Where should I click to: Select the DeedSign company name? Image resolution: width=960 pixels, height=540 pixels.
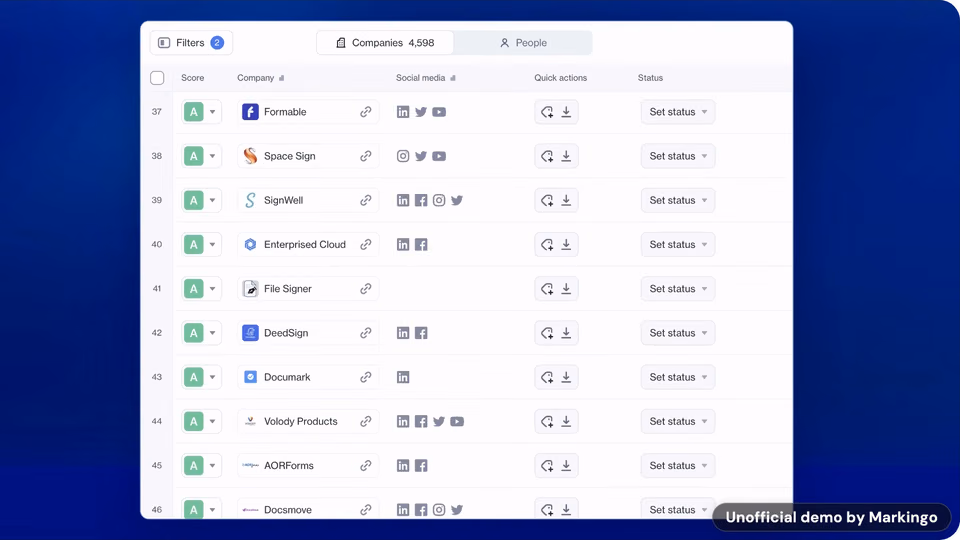tap(286, 333)
